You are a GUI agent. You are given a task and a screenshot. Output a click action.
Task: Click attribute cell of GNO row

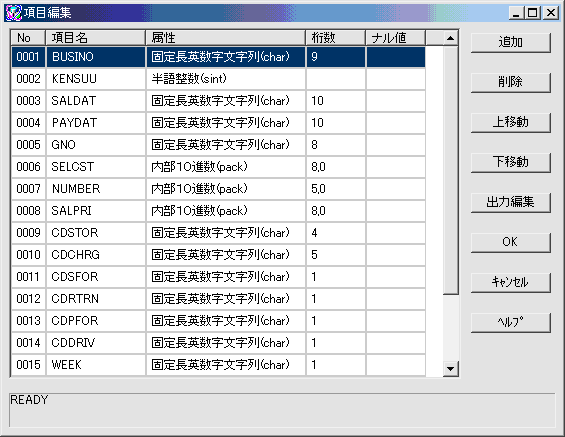tap(226, 145)
